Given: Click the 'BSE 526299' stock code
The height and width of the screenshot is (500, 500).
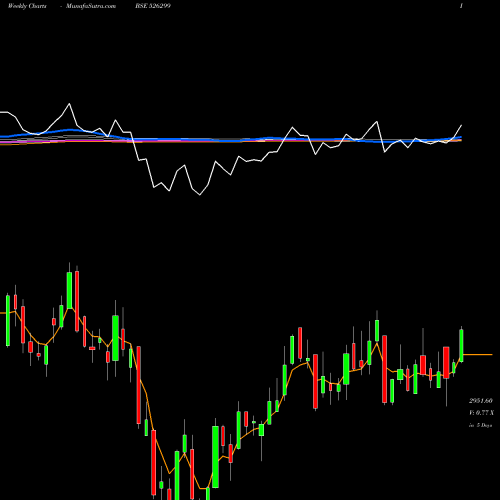Looking at the screenshot, I should point(153,6).
